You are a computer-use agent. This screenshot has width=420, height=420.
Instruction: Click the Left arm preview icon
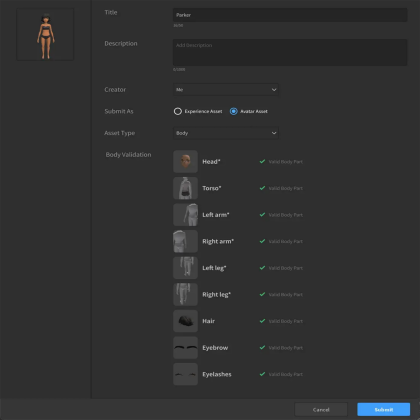point(185,215)
